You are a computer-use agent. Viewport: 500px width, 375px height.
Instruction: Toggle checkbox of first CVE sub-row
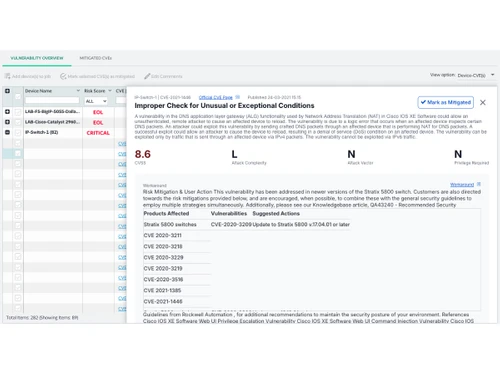[x=18, y=143]
